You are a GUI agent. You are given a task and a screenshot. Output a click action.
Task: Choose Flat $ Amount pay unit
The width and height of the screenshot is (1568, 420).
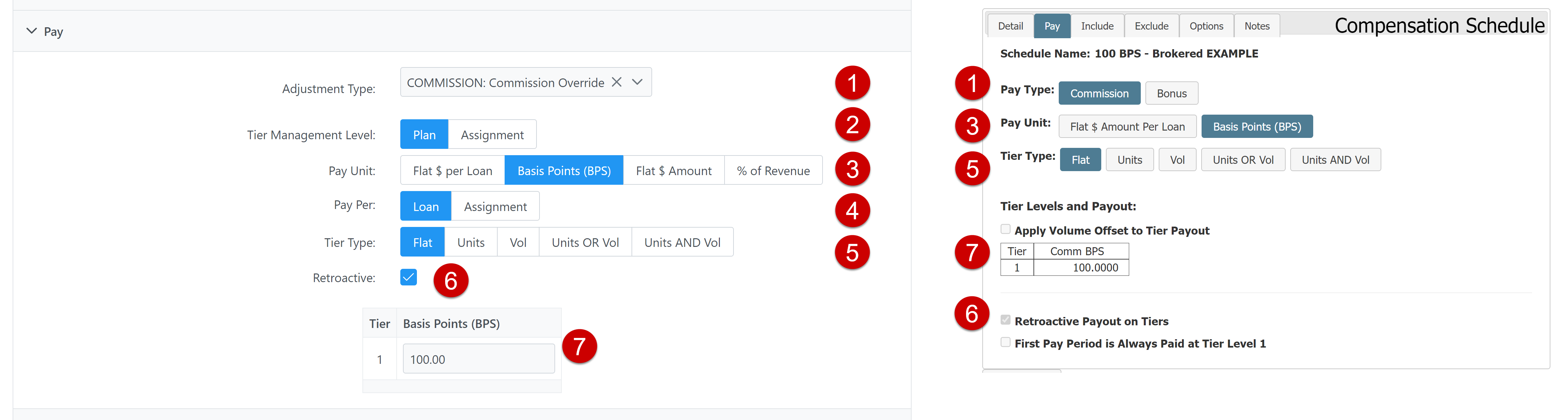[x=673, y=170]
